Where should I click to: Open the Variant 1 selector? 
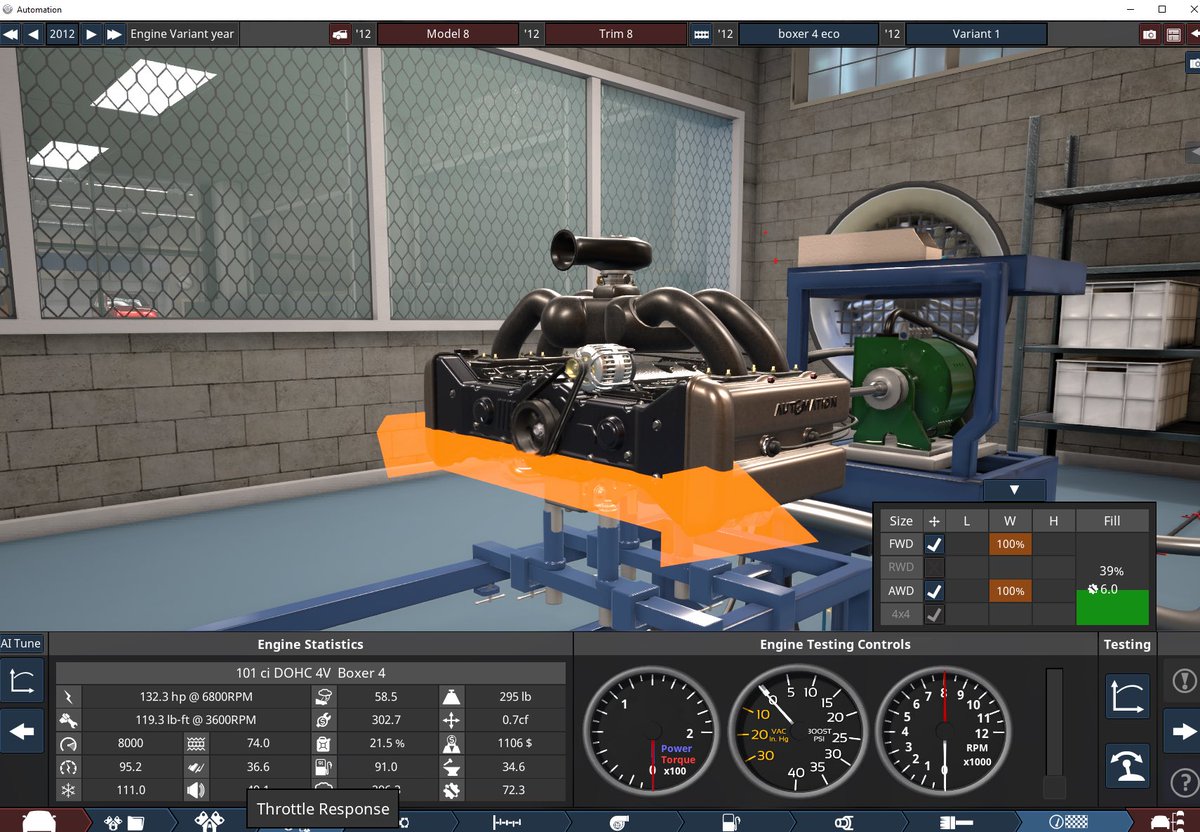[x=976, y=34]
